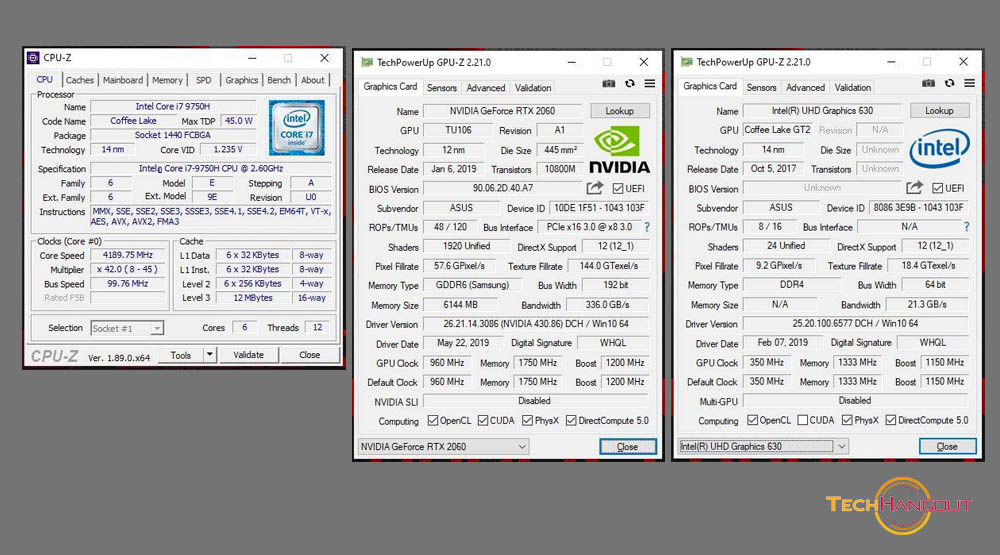Open the NVIDIA GeForce RTX 2060 GPU selector

tap(444, 447)
